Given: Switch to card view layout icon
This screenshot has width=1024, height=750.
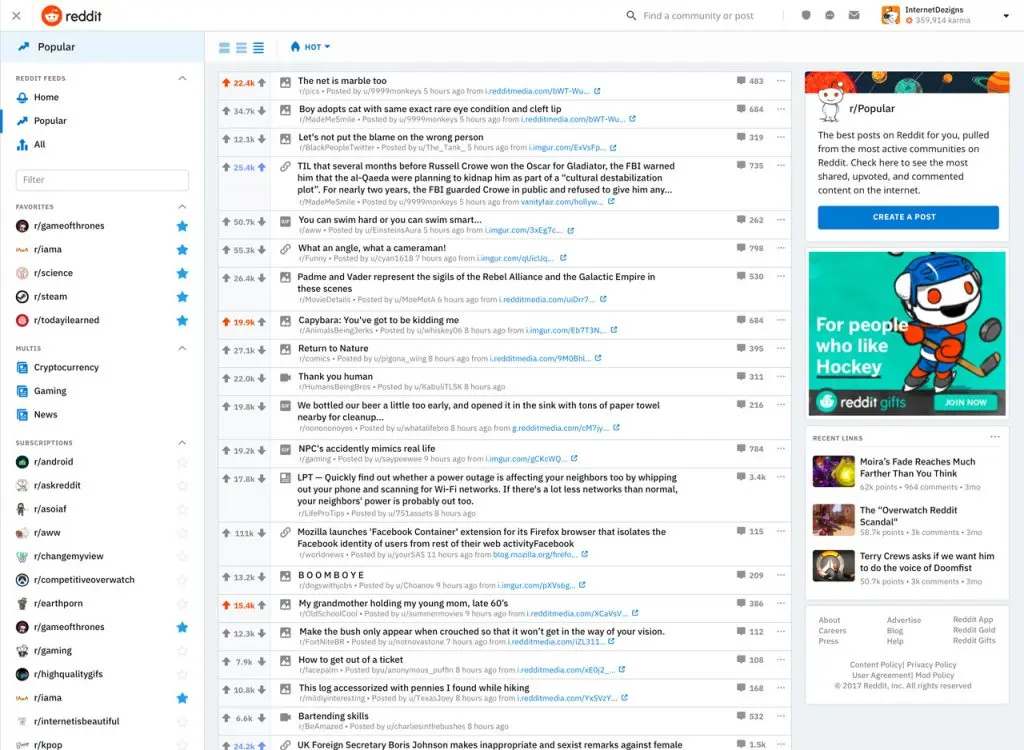Looking at the screenshot, I should (x=224, y=47).
